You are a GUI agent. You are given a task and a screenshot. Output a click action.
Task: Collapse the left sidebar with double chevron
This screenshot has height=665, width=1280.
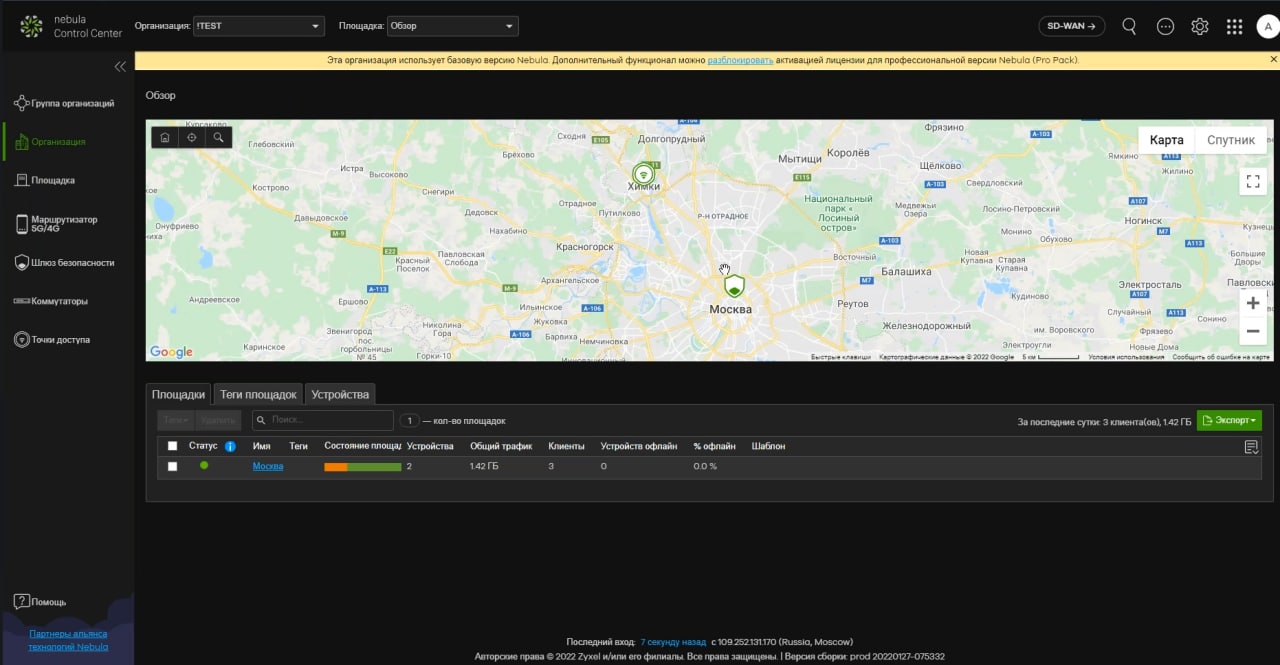pyautogui.click(x=120, y=67)
